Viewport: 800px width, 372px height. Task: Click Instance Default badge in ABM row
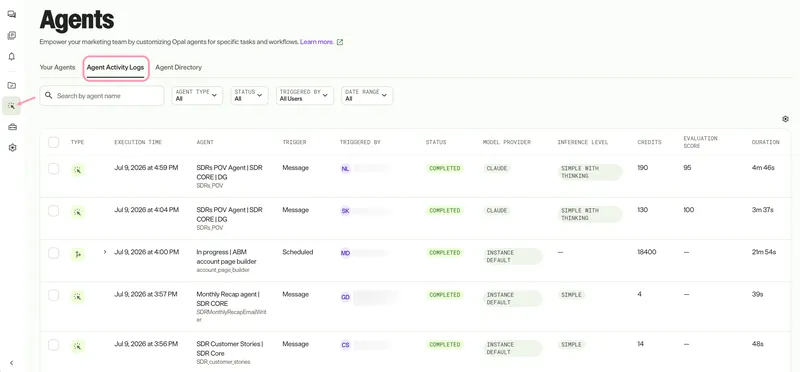512,256
